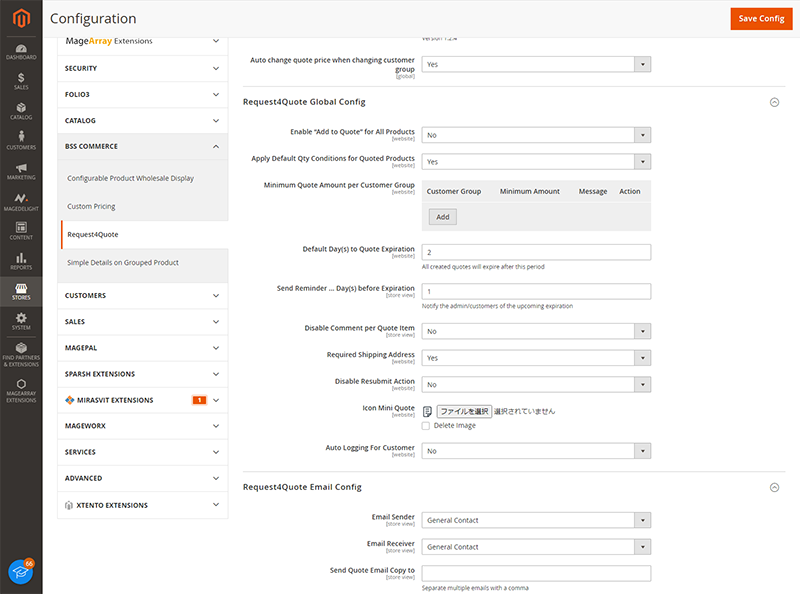
Task: Focus the Send Quote Email Copy to field
Action: pos(536,573)
